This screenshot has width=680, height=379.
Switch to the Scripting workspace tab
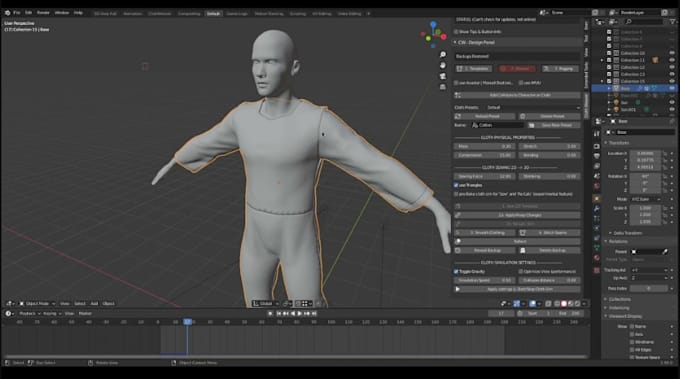298,13
